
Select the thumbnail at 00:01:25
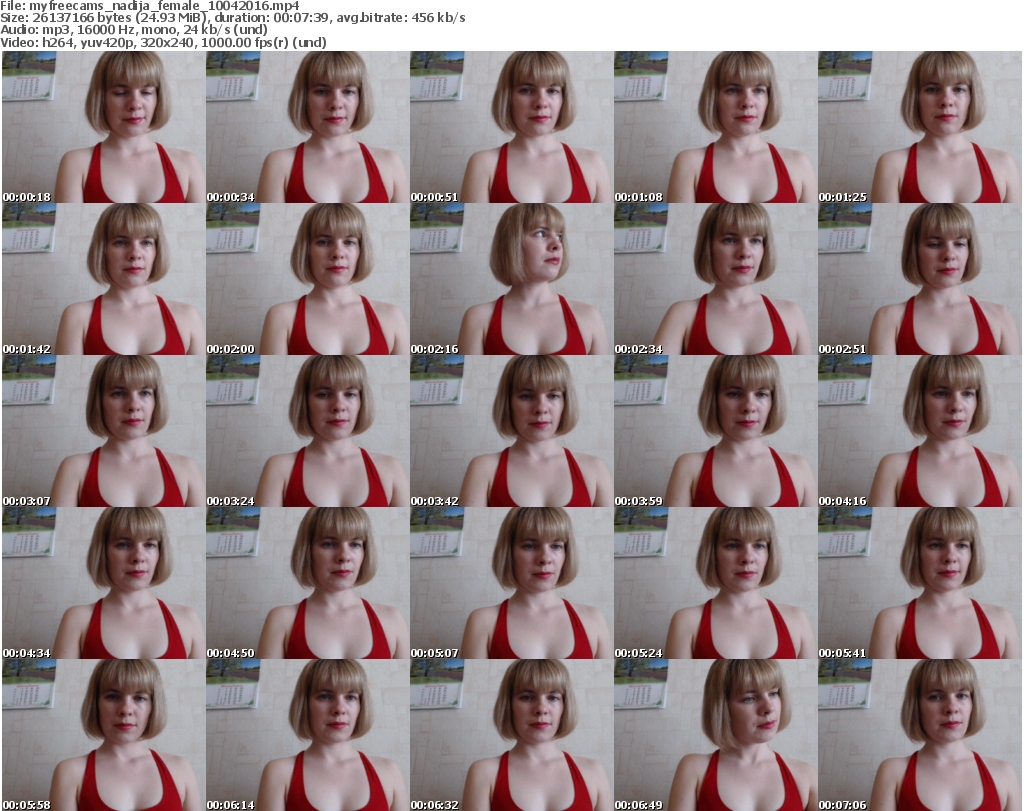pyautogui.click(x=919, y=127)
